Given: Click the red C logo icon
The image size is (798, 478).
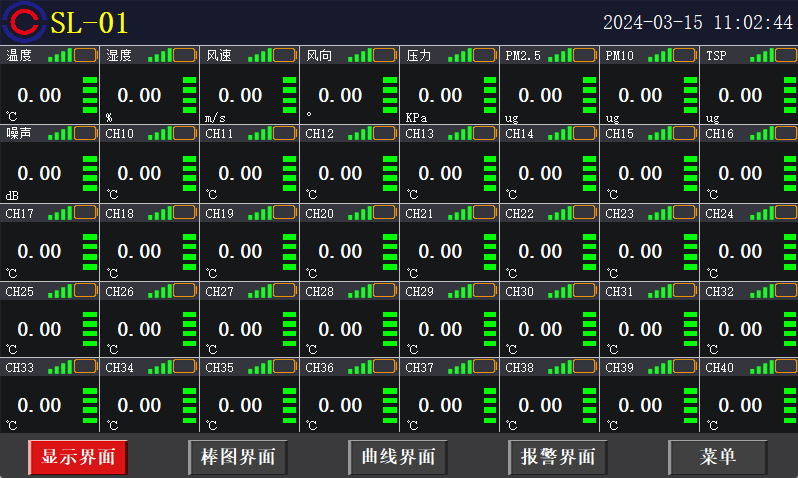Looking at the screenshot, I should pos(23,22).
